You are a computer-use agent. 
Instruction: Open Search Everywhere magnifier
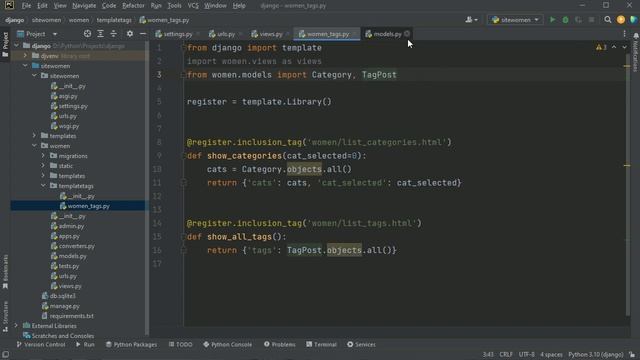[608, 20]
